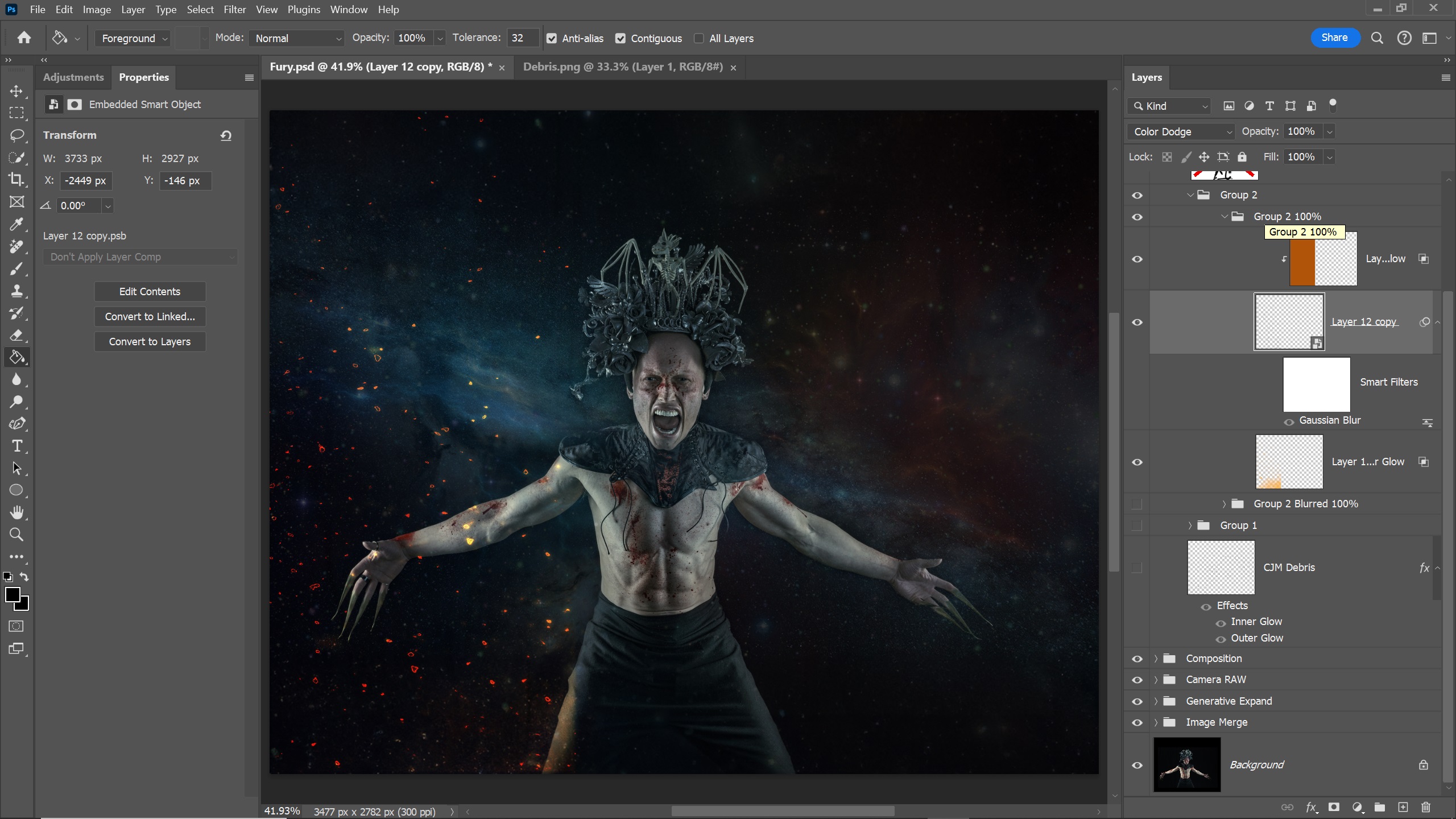Click the add layer mask icon

[x=1334, y=807]
